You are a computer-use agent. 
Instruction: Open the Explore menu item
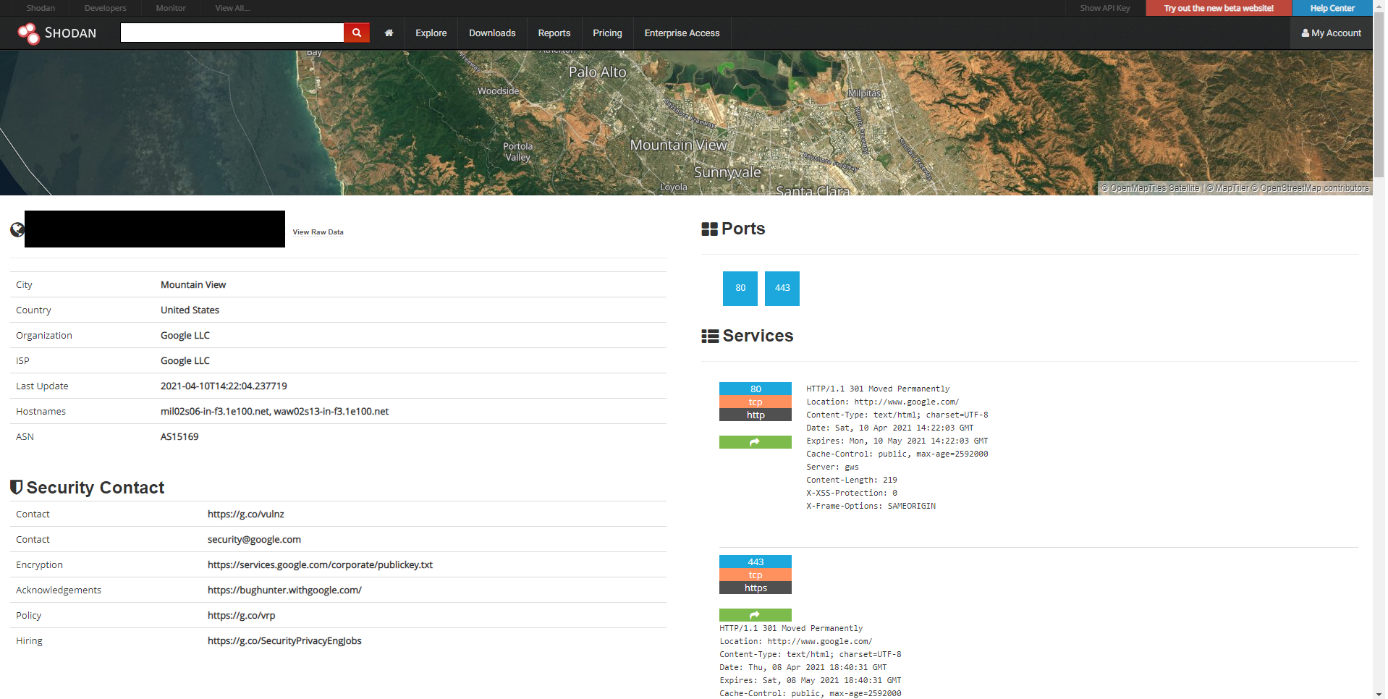tap(431, 33)
